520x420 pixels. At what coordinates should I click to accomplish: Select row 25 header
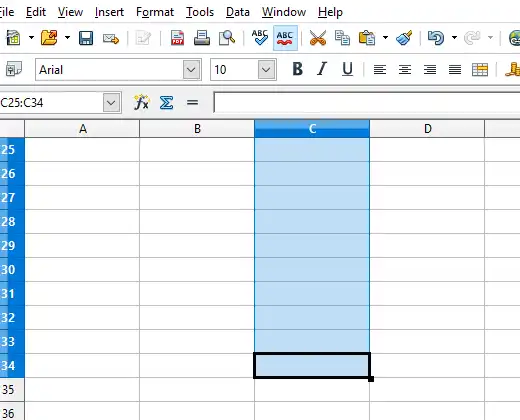coord(12,150)
